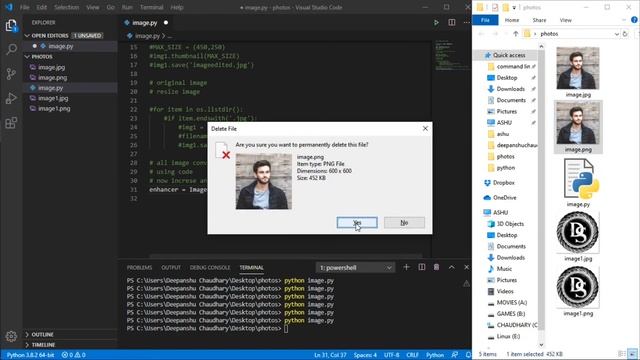Cancel deletion with No button
This screenshot has height=360, width=640.
(x=404, y=222)
